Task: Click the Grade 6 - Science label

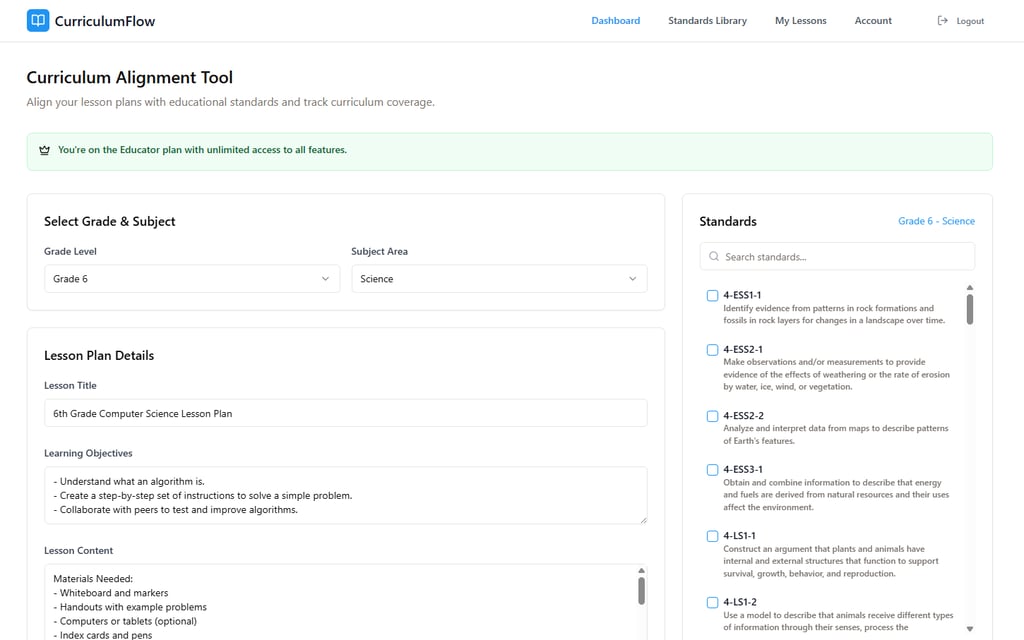Action: coord(936,221)
